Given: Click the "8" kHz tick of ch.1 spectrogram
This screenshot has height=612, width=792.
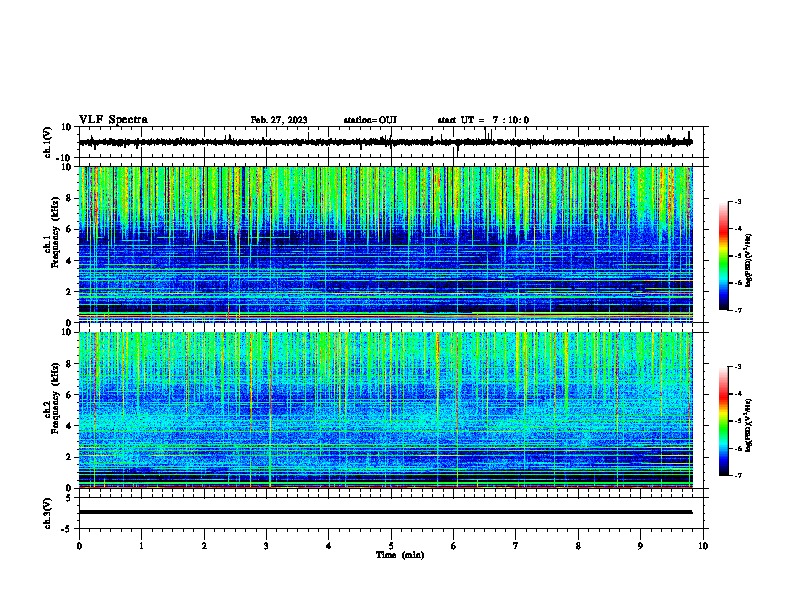Looking at the screenshot, I should pyautogui.click(x=70, y=198).
